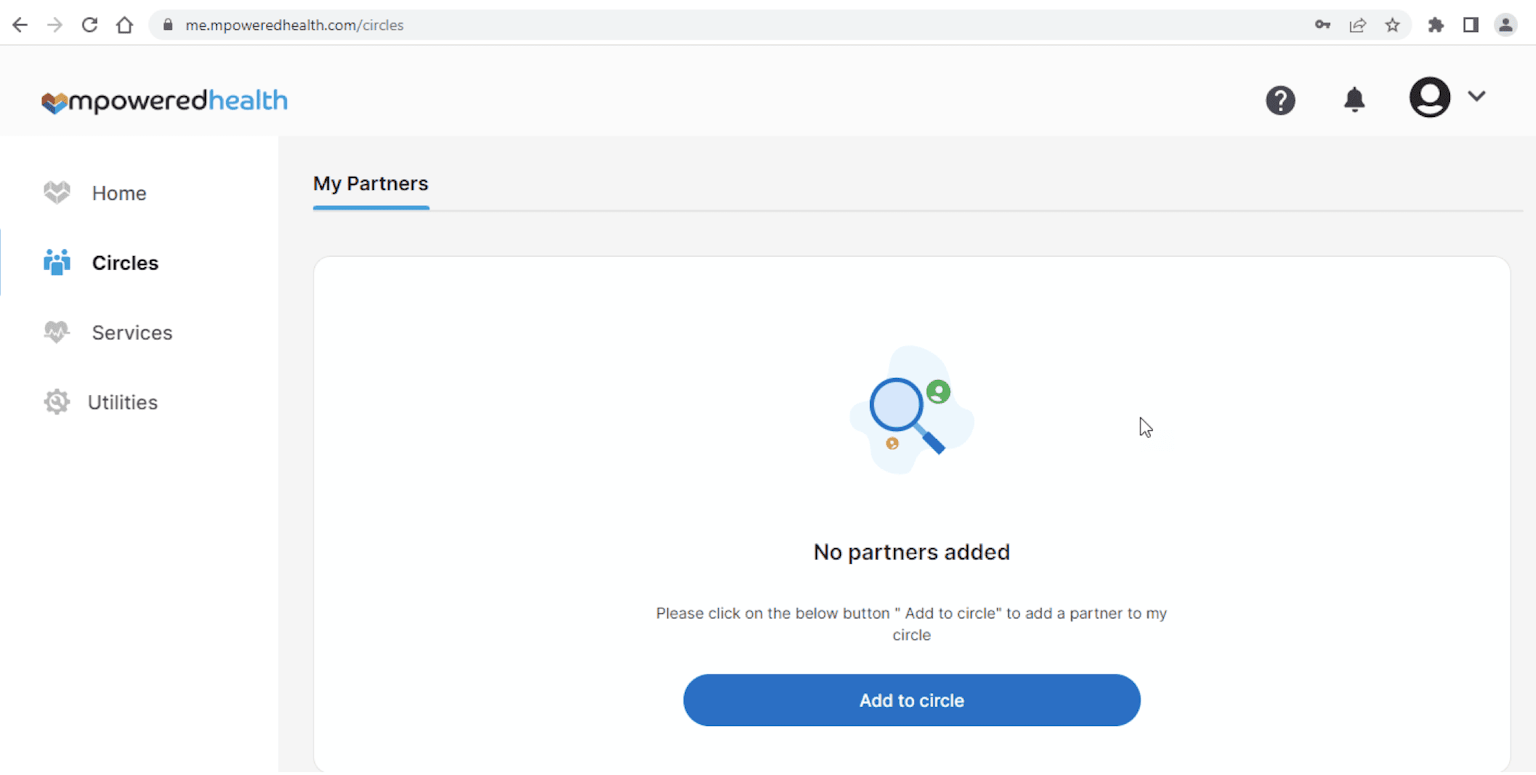1536x775 pixels.
Task: Check notifications via the bell icon
Action: pyautogui.click(x=1354, y=99)
